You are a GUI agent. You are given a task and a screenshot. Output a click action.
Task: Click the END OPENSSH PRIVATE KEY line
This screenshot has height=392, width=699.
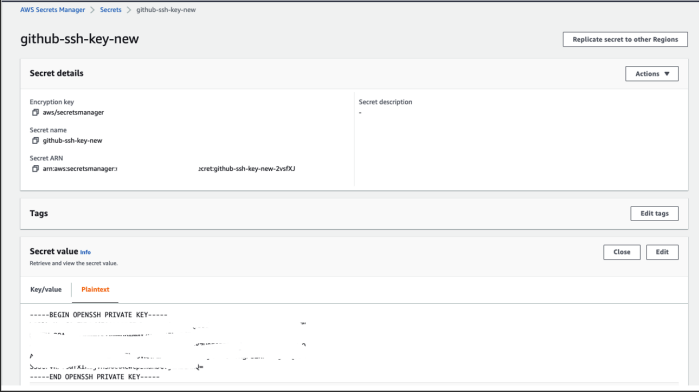[95, 377]
